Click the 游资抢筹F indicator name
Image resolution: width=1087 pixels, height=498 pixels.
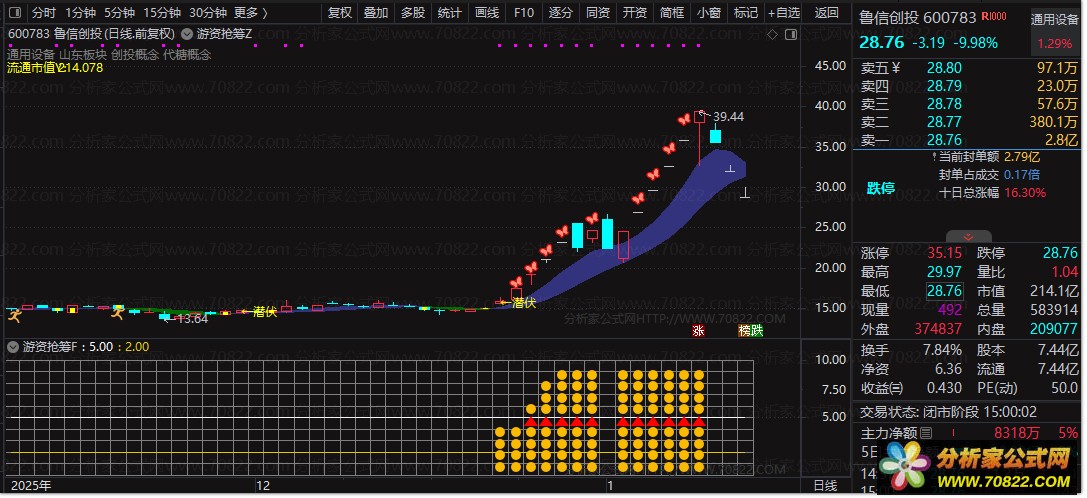(x=51, y=346)
